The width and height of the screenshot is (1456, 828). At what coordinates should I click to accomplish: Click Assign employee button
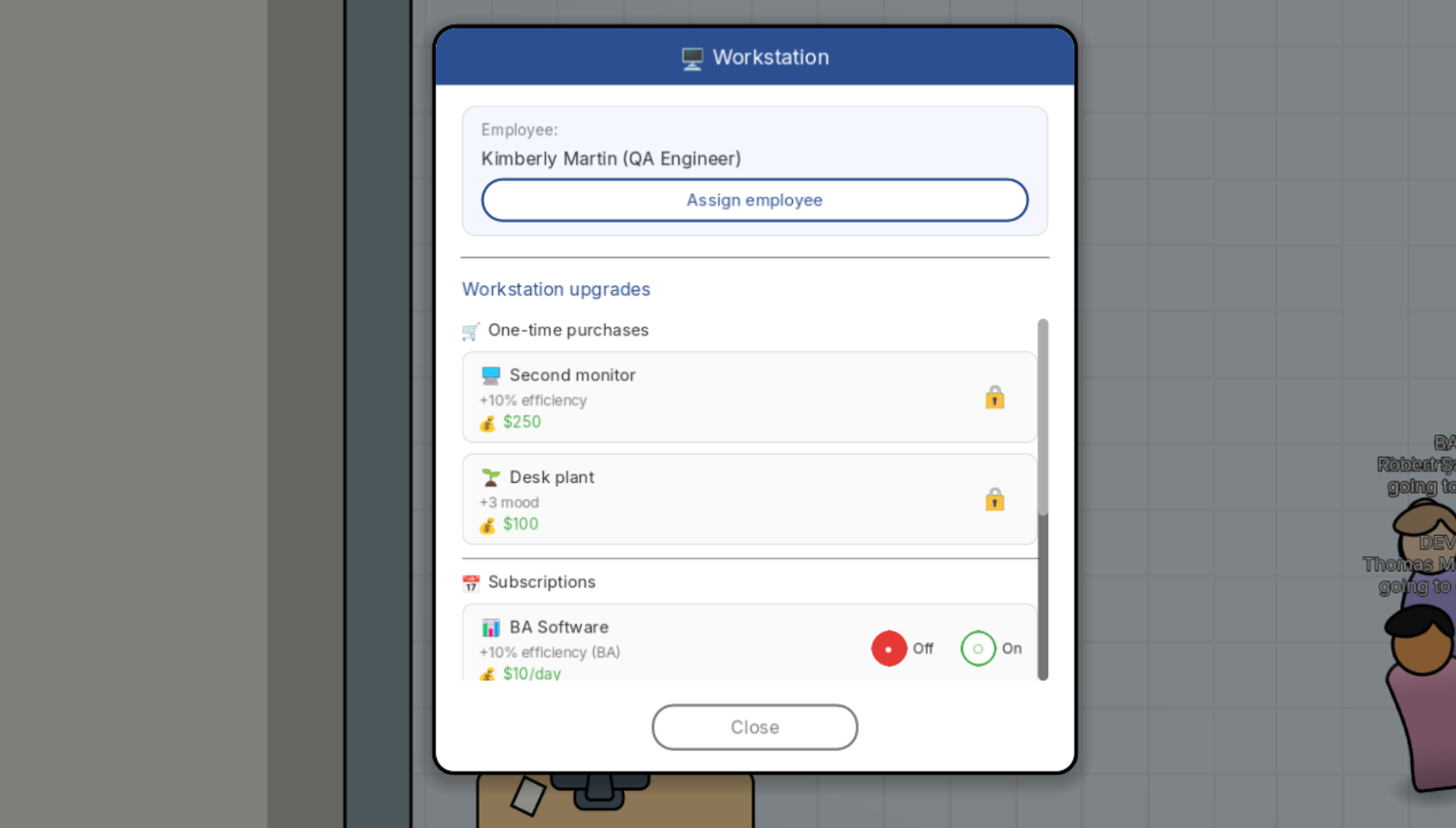point(755,200)
